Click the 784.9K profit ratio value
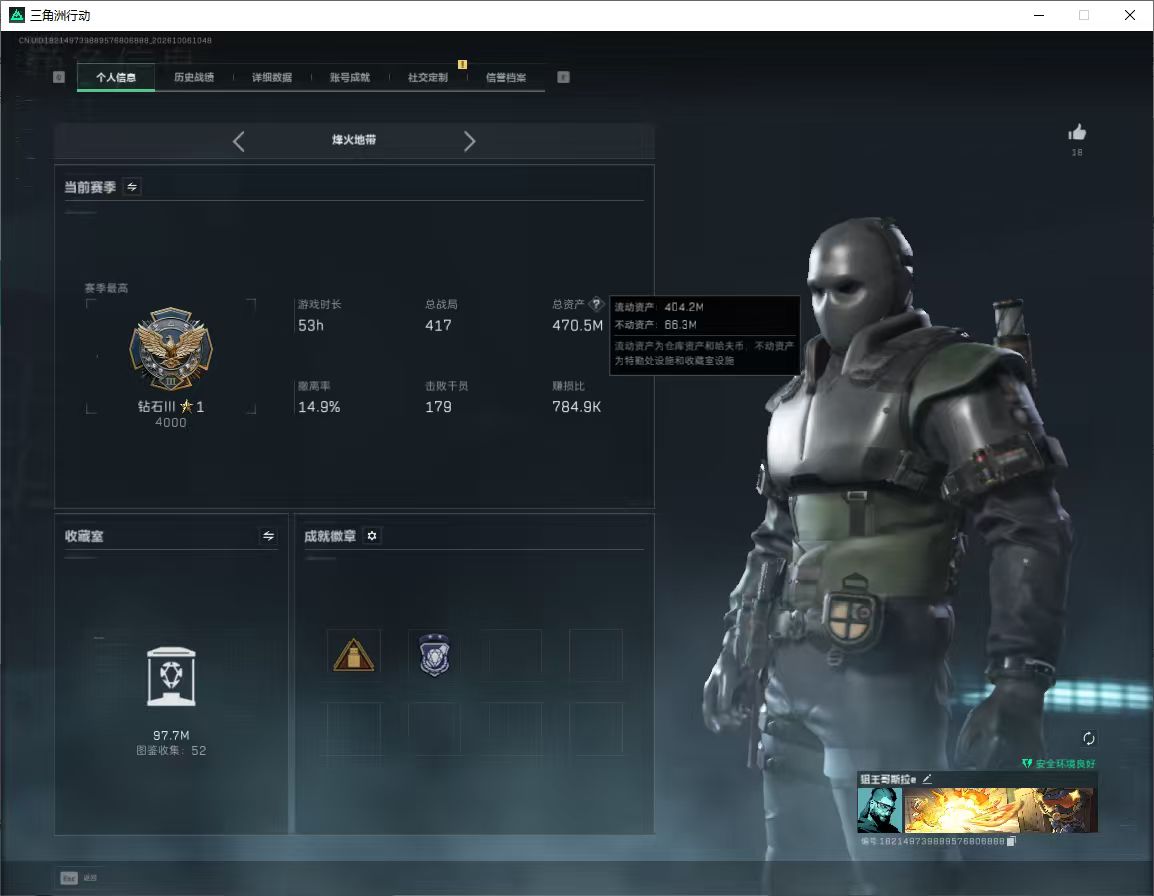The width and height of the screenshot is (1154, 896). [576, 407]
